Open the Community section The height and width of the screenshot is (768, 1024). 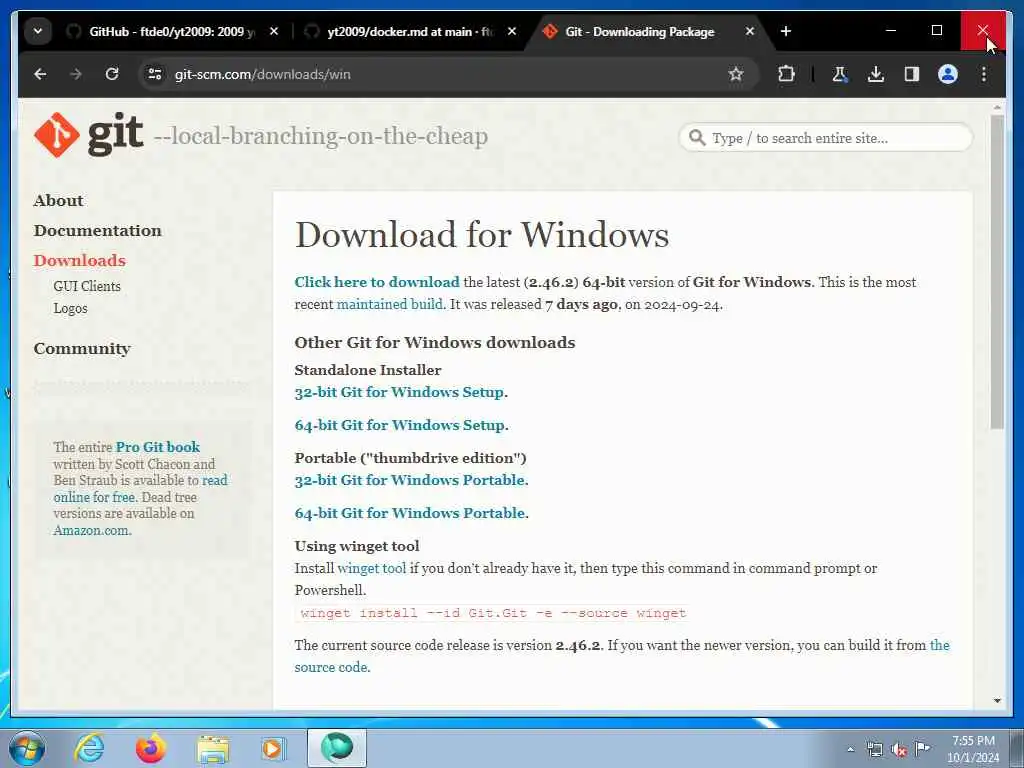pos(82,349)
